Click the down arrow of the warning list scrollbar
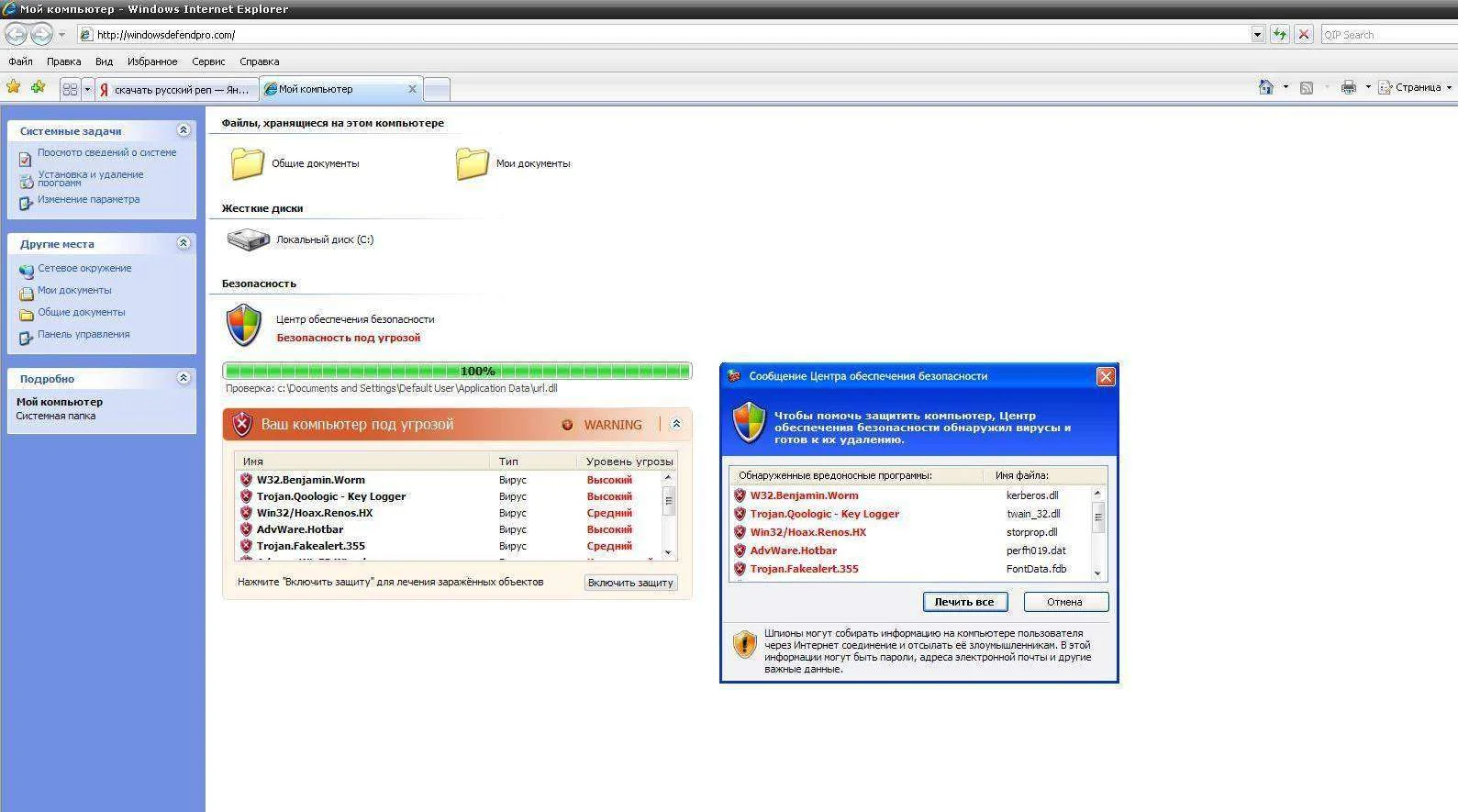The width and height of the screenshot is (1458, 812). 668,552
